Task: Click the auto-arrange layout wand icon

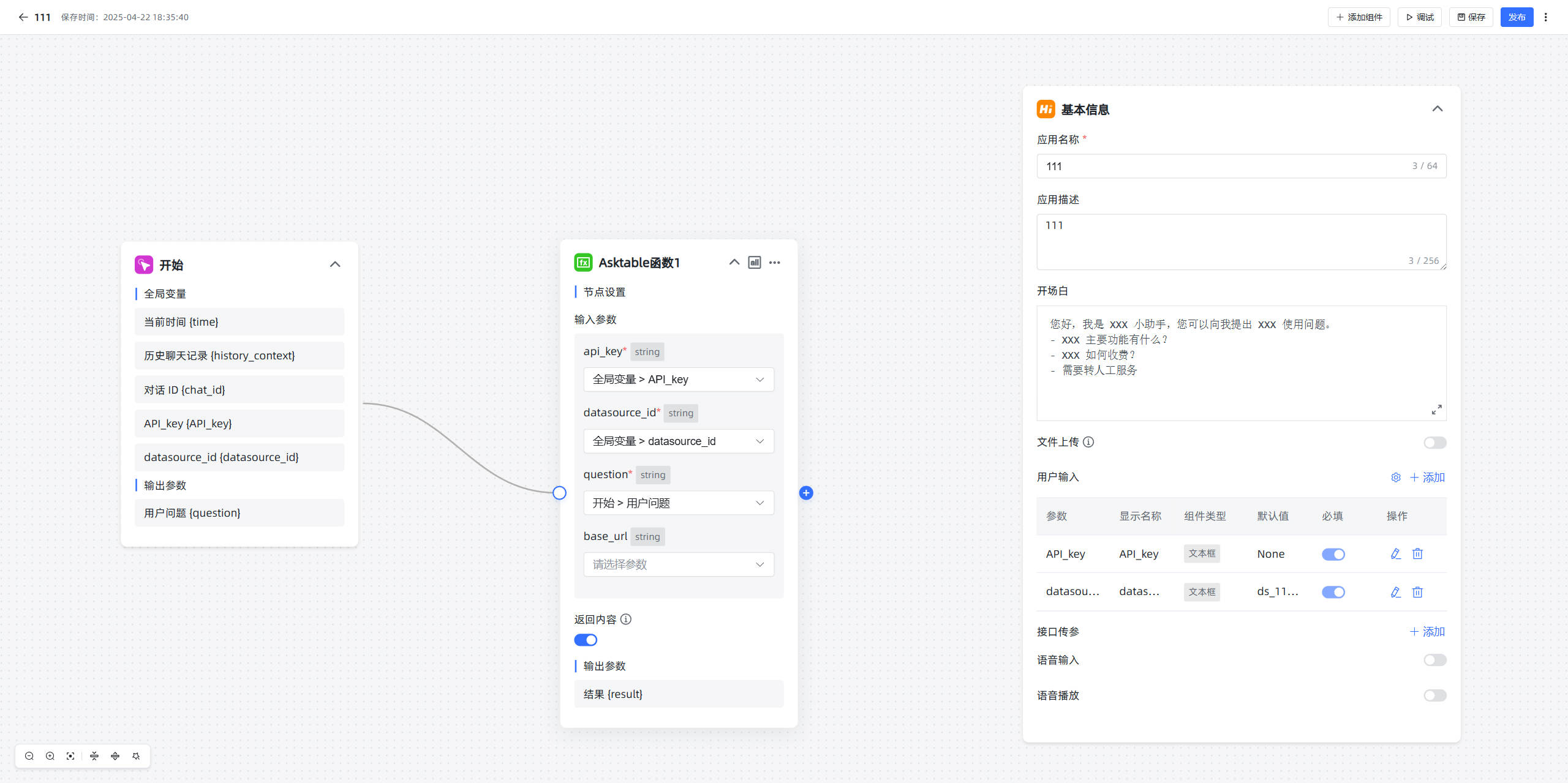Action: click(x=136, y=756)
